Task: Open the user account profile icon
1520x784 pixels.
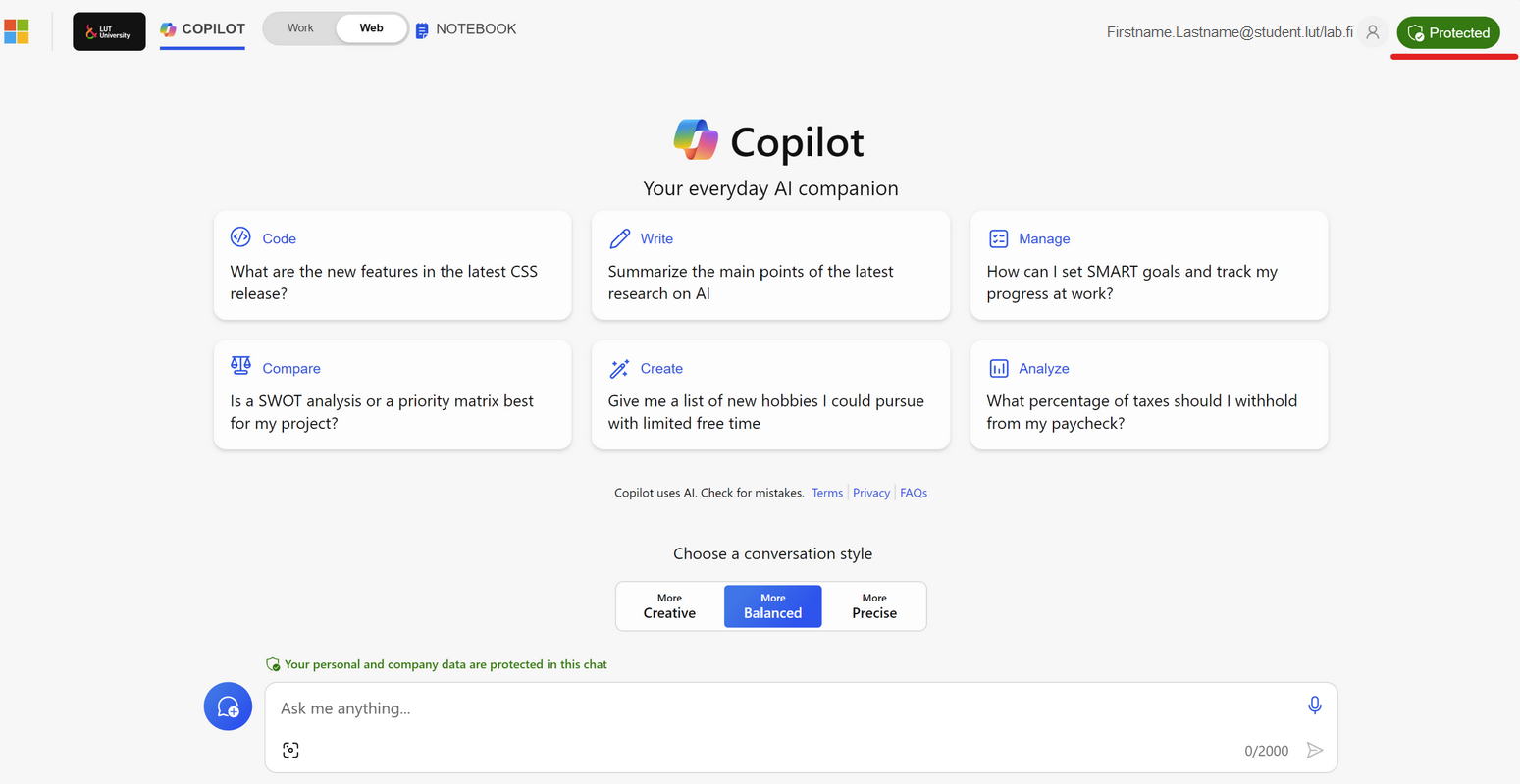Action: [1373, 32]
